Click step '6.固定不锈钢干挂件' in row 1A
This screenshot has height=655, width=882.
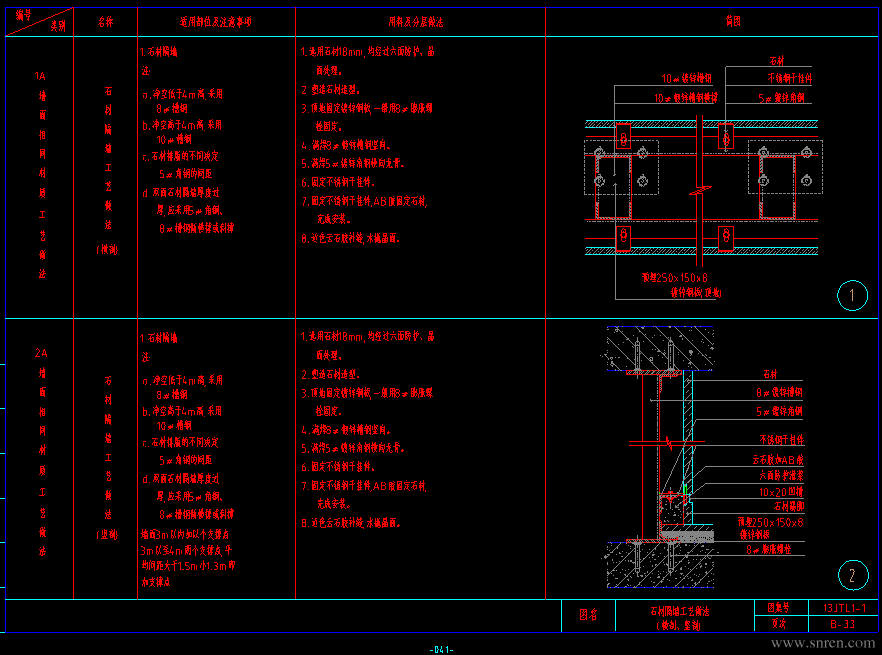(x=338, y=182)
